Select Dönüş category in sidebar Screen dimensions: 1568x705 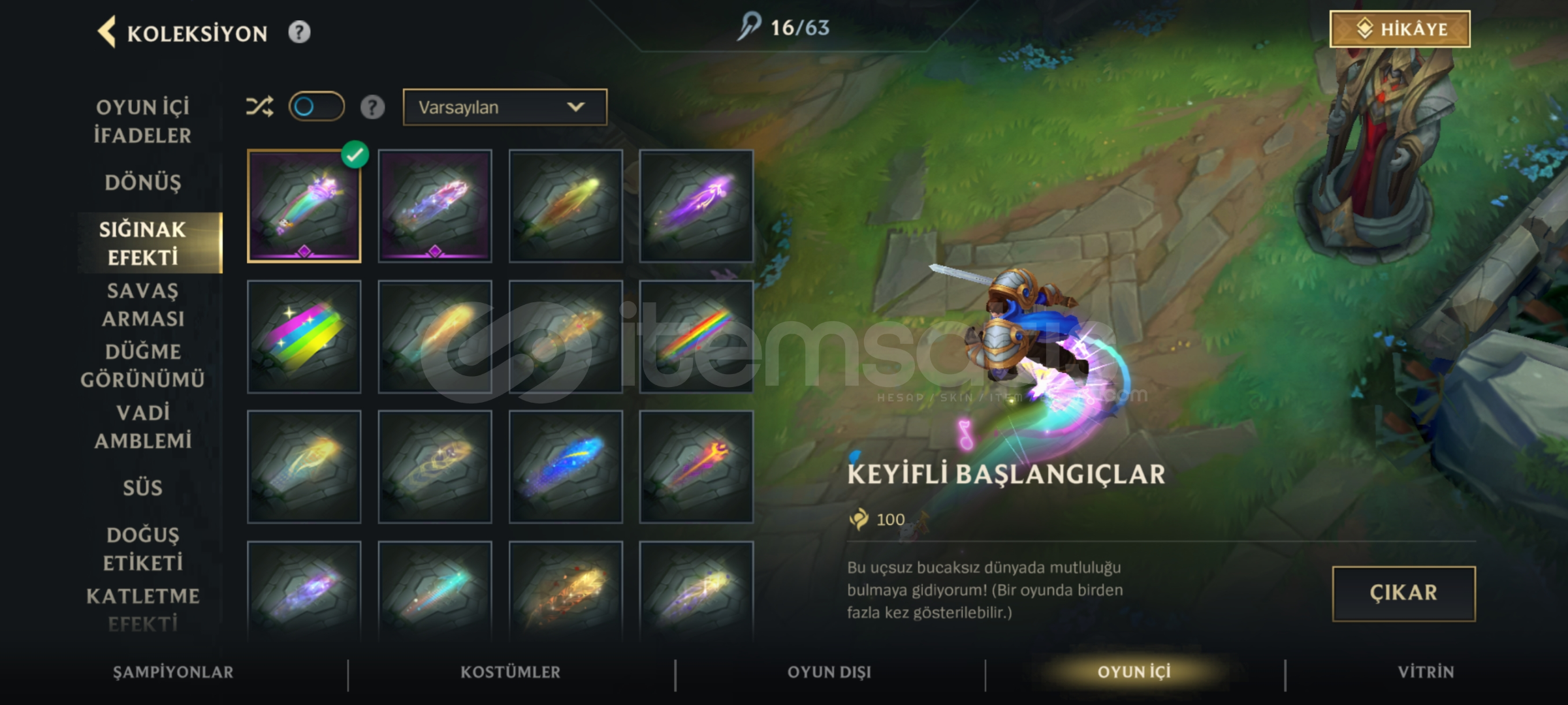click(x=142, y=182)
